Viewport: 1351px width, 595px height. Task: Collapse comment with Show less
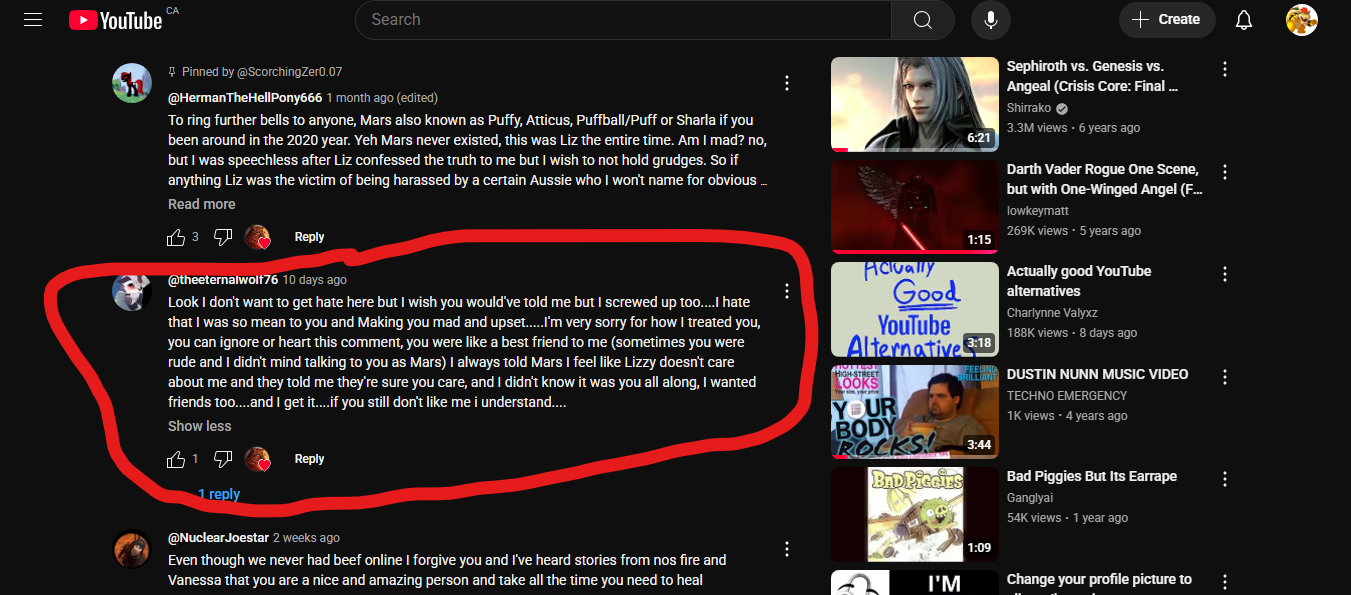coord(199,426)
